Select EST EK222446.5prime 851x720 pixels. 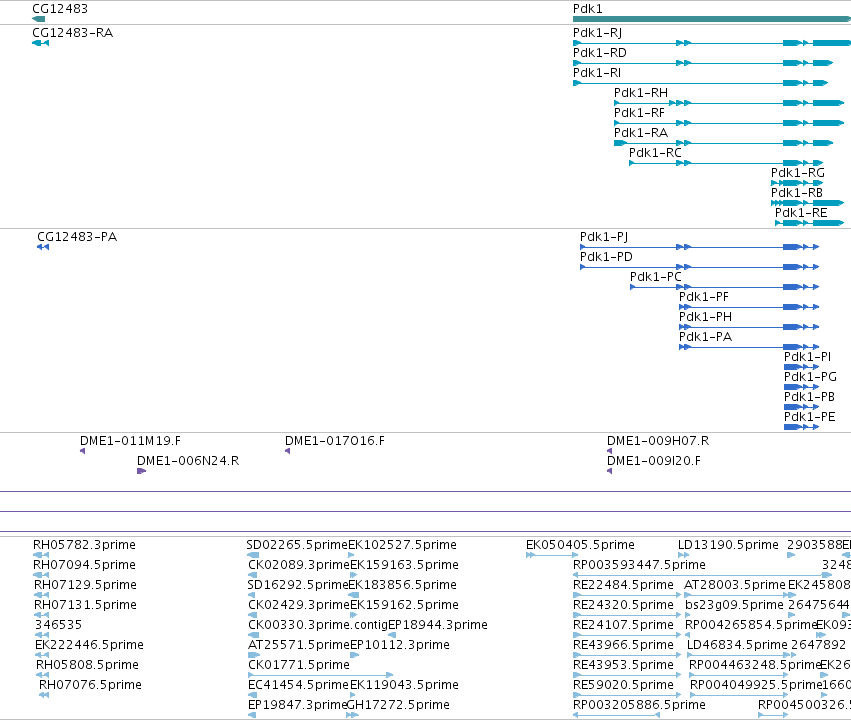(89, 645)
